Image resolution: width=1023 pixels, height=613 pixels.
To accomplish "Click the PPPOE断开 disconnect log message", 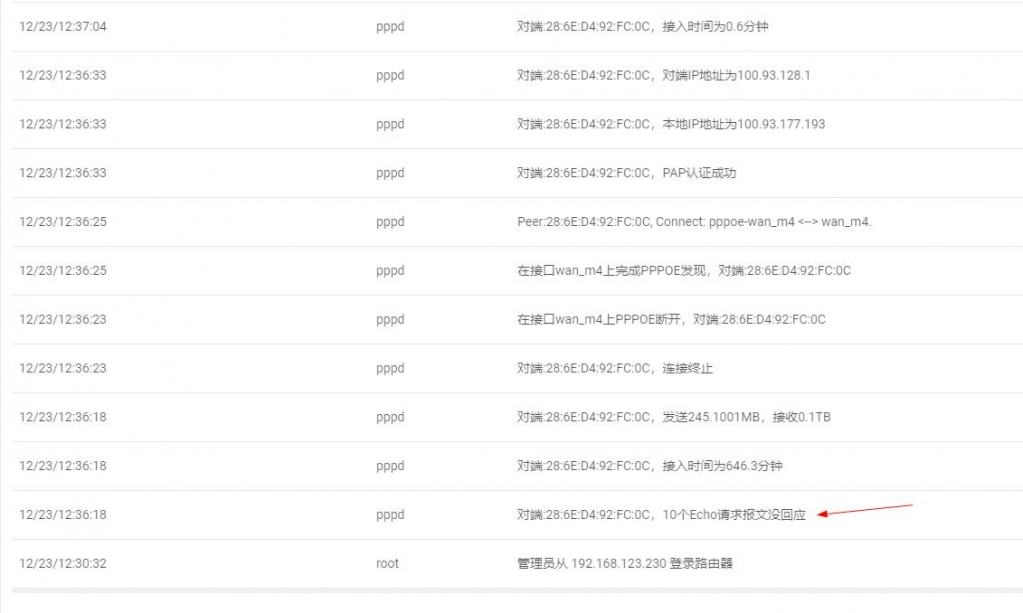I will (670, 320).
